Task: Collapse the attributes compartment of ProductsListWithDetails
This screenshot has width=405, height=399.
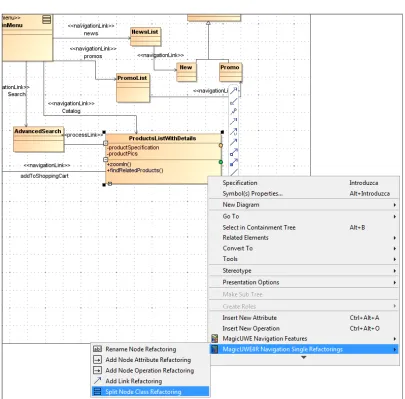Action: tap(105, 143)
